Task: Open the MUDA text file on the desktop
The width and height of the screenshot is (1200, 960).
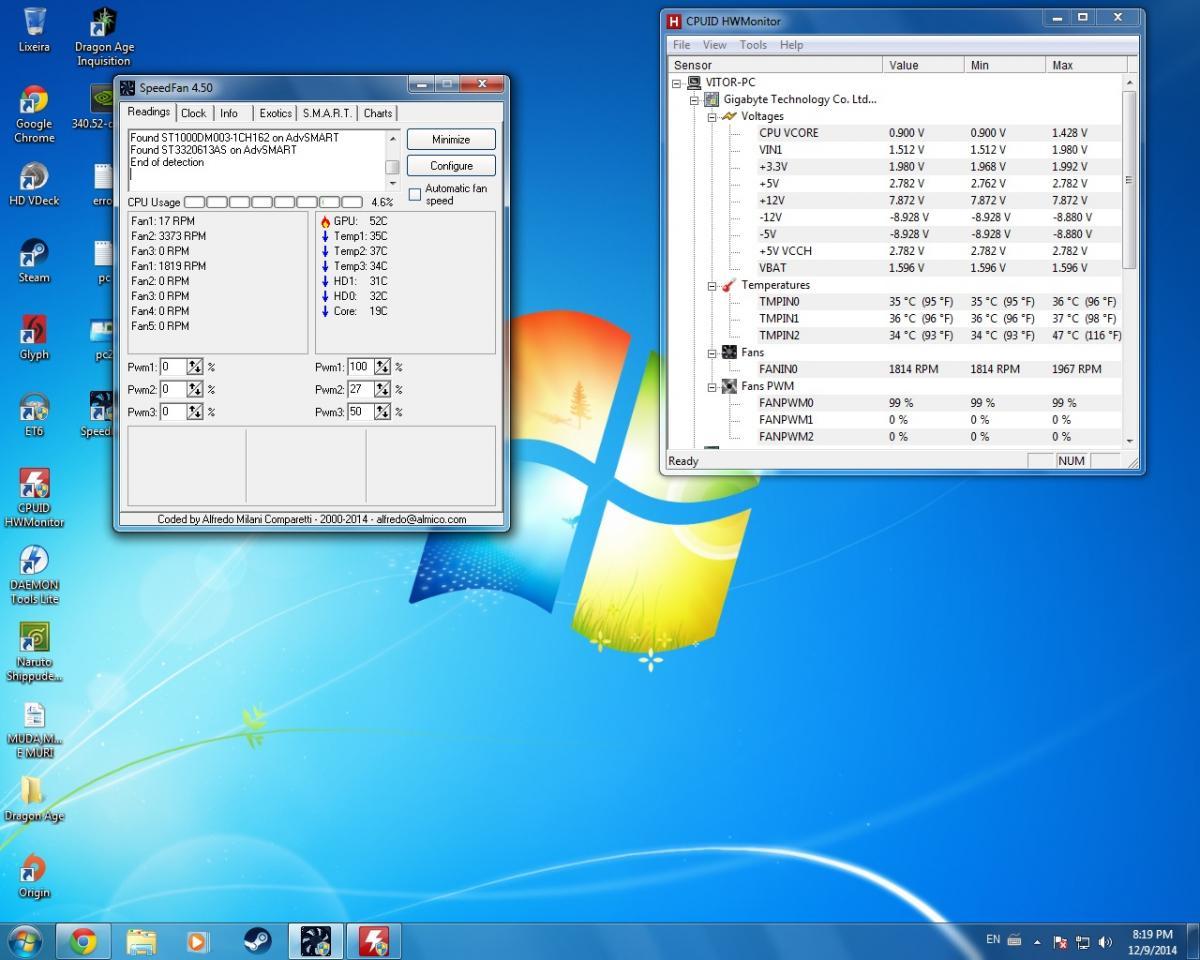Action: click(x=34, y=729)
